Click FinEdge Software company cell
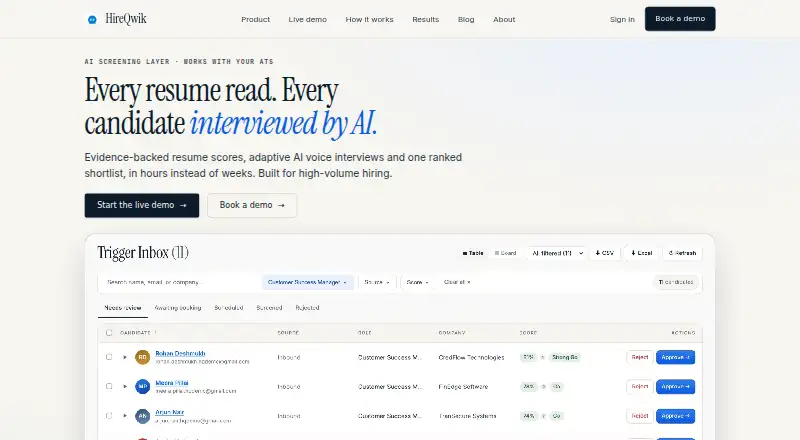This screenshot has width=800, height=440. [463, 387]
